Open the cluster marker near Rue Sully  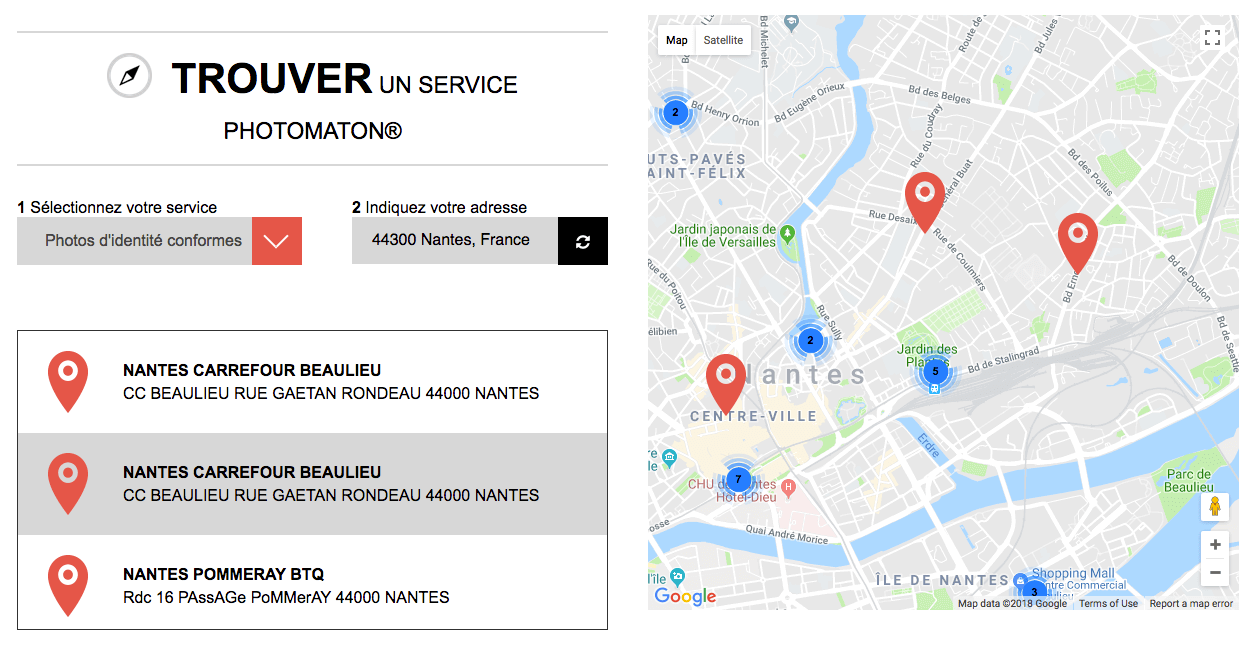(x=811, y=341)
